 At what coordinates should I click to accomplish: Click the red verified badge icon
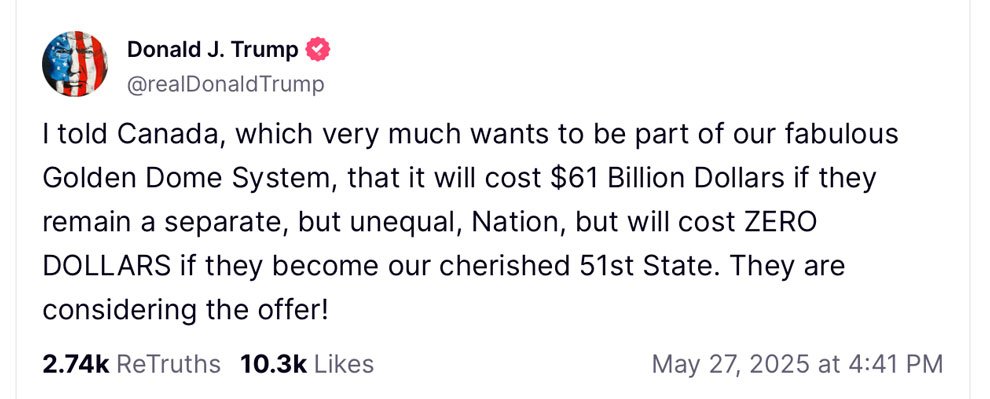point(318,49)
